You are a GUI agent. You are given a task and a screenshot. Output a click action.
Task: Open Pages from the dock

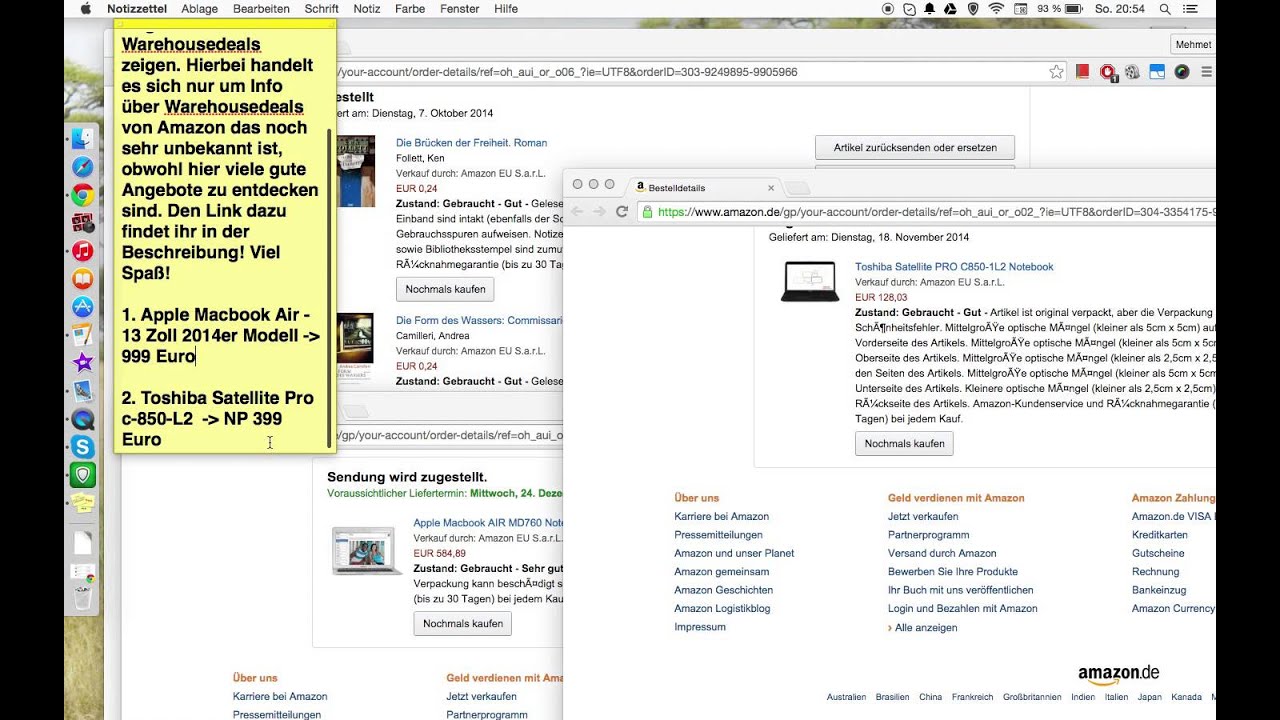83,335
